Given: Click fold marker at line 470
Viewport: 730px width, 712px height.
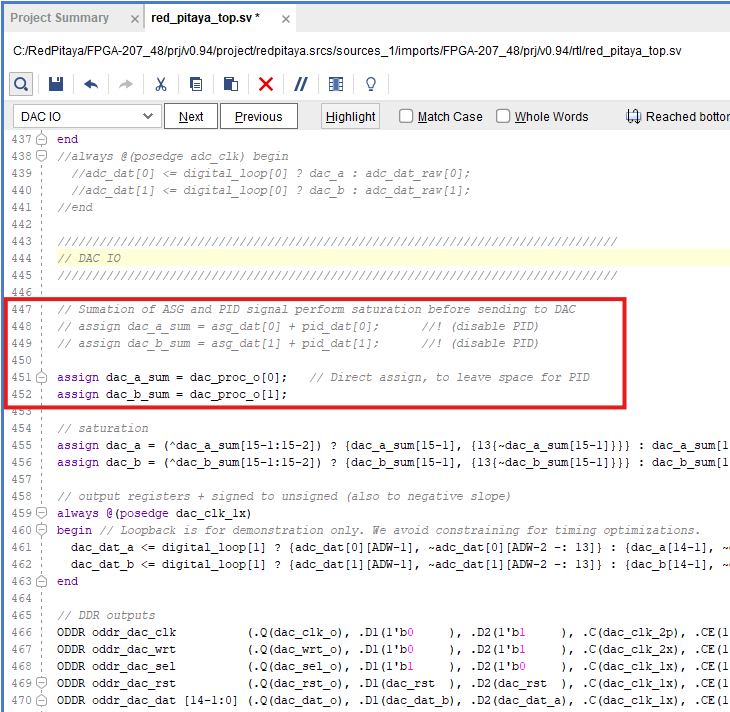Looking at the screenshot, I should [41, 700].
